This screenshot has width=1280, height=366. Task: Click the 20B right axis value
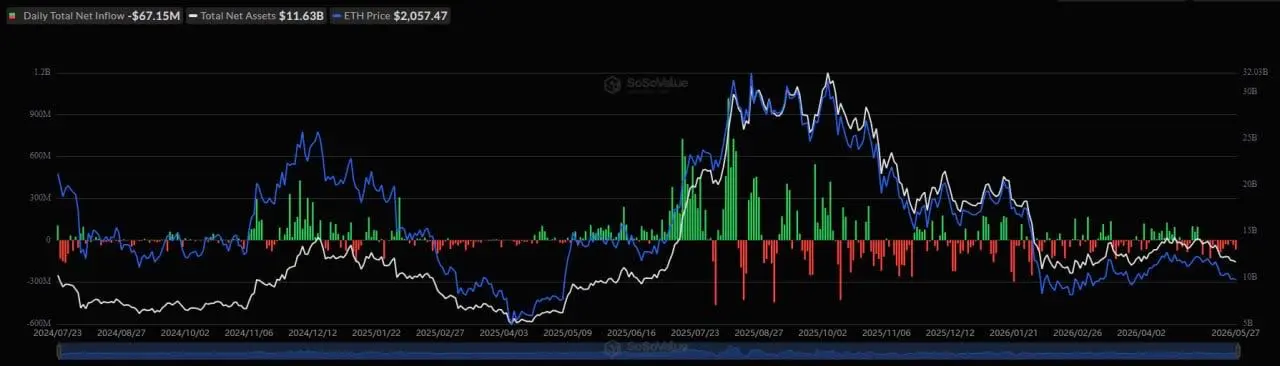click(1249, 184)
